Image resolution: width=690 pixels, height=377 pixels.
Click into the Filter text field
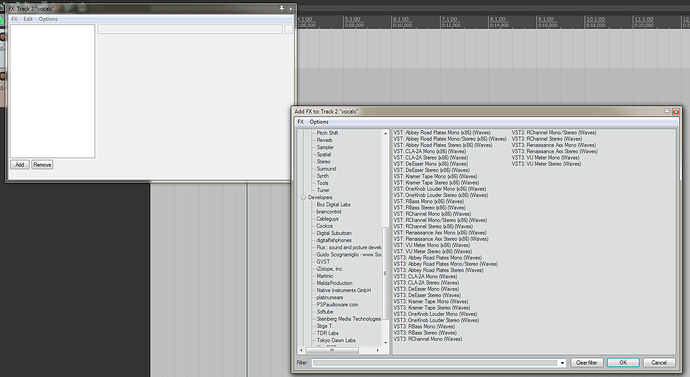(x=435, y=363)
